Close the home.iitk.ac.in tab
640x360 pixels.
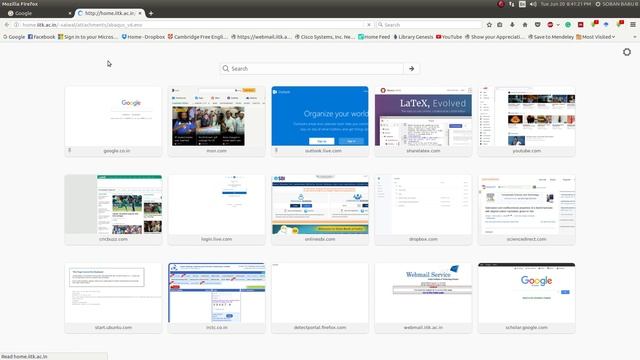click(x=140, y=13)
